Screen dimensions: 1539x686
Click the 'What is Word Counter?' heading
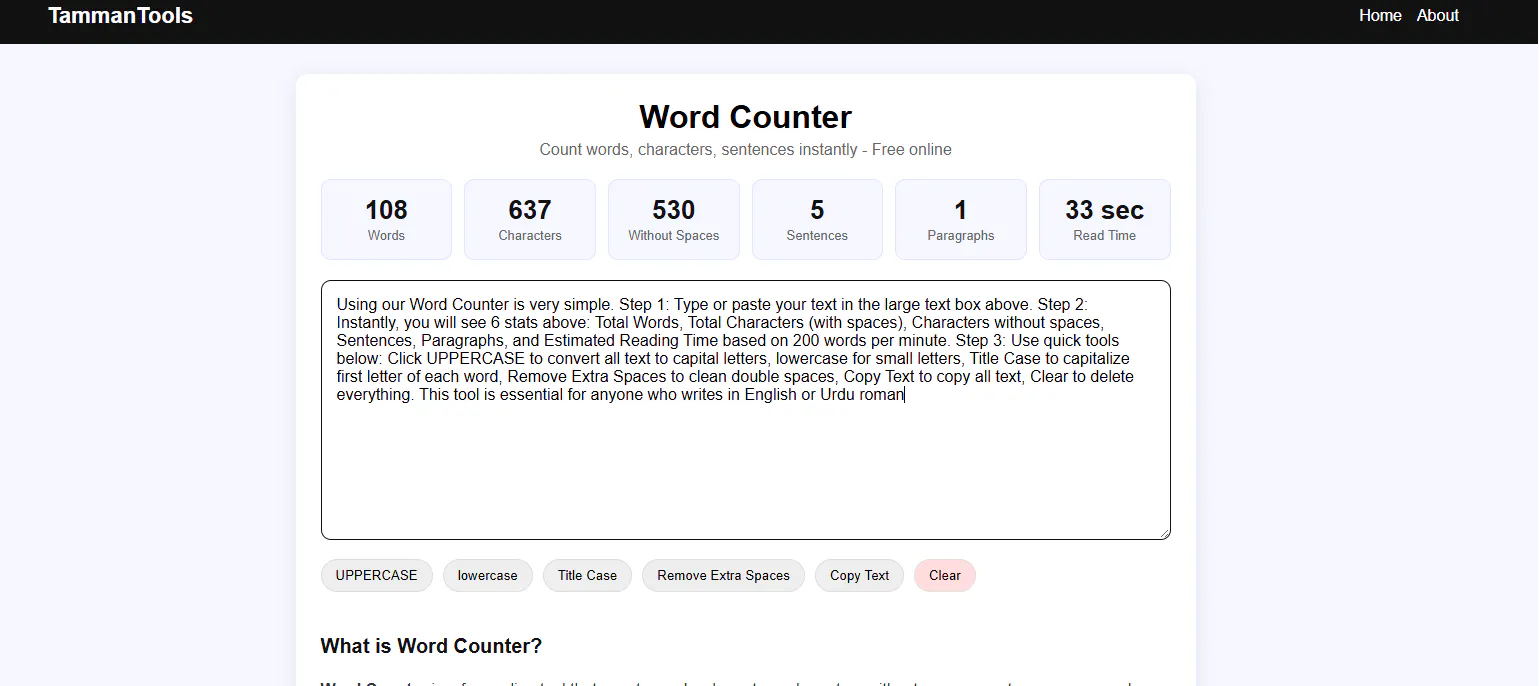click(x=431, y=646)
